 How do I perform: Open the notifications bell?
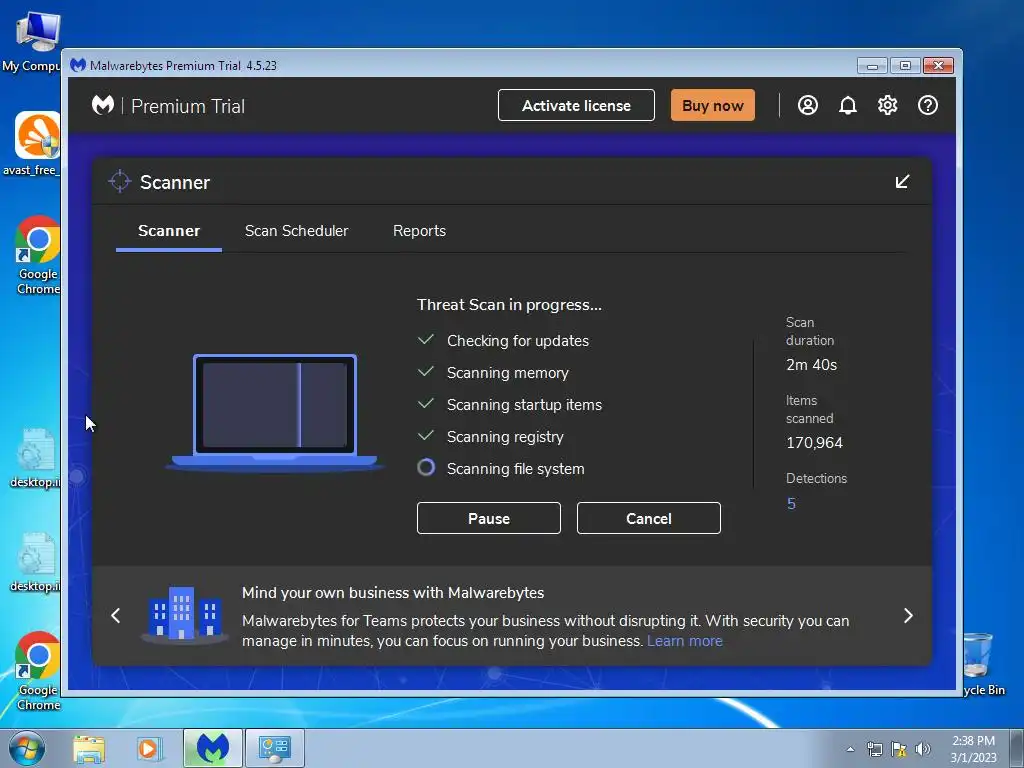pos(848,105)
